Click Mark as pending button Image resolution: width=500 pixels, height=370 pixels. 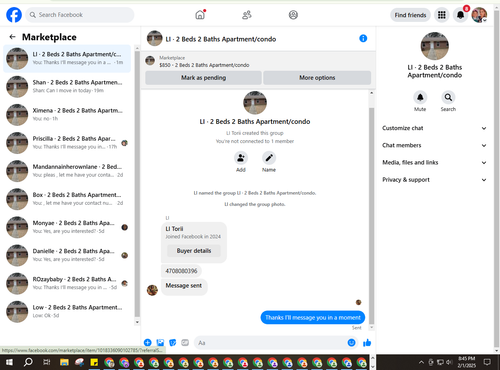pyautogui.click(x=203, y=78)
